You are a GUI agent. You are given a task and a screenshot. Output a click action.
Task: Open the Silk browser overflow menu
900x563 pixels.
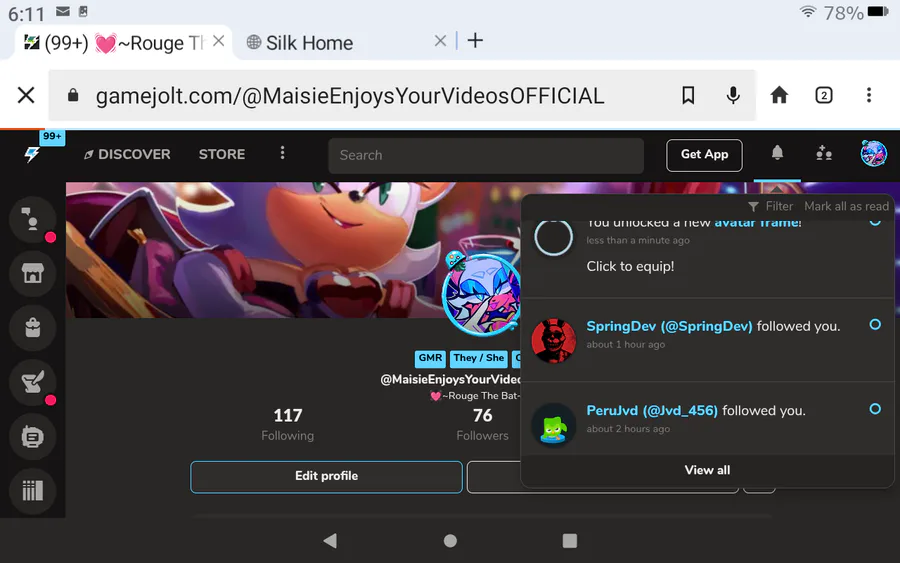[869, 95]
